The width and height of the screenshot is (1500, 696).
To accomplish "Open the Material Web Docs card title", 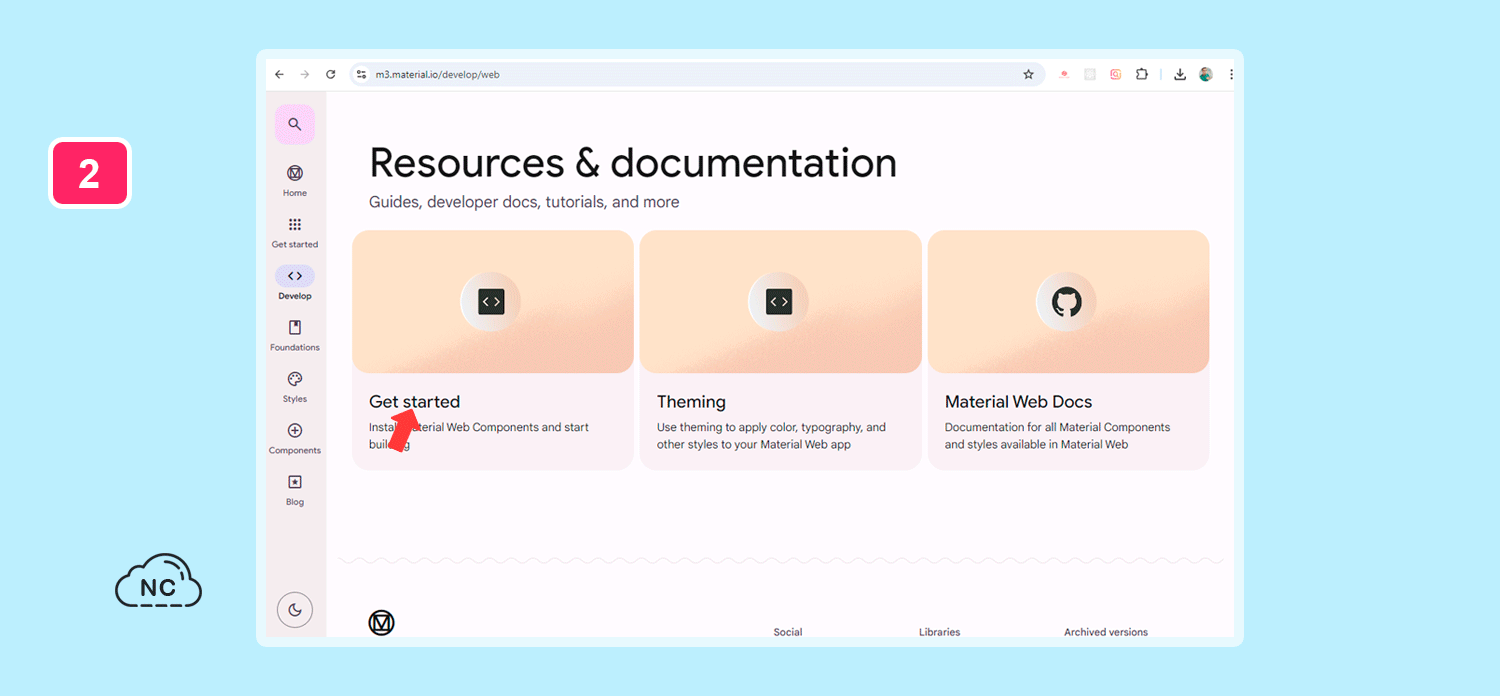I will [x=1019, y=402].
